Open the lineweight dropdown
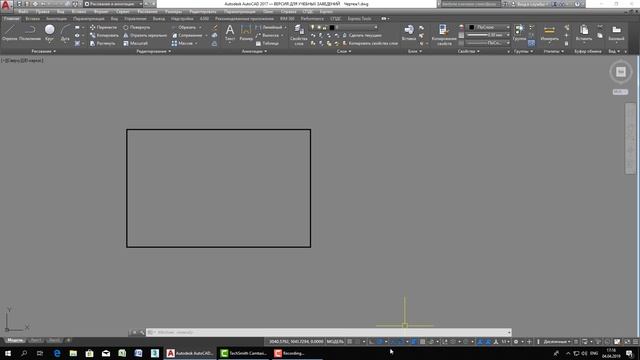Image resolution: width=640 pixels, height=360 pixels. coord(489,35)
